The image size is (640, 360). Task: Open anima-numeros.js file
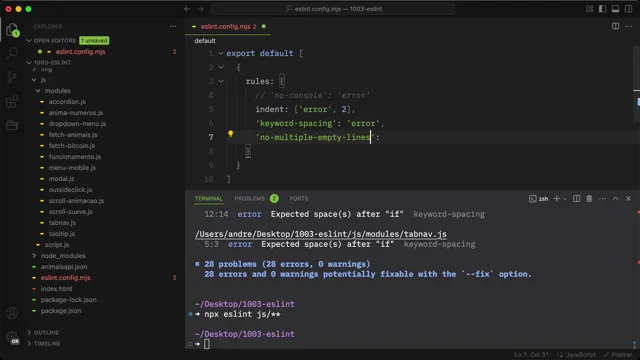(x=76, y=113)
